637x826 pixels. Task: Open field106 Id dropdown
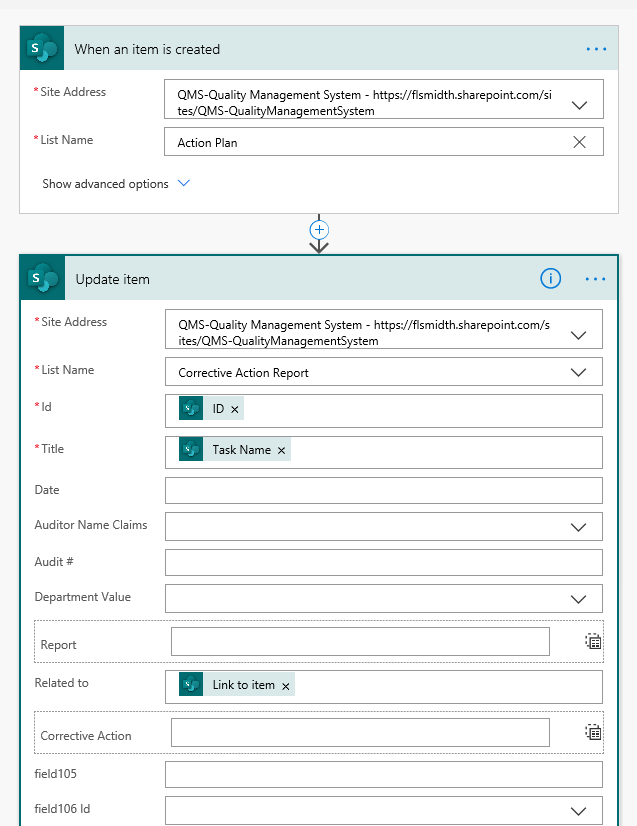pos(579,811)
